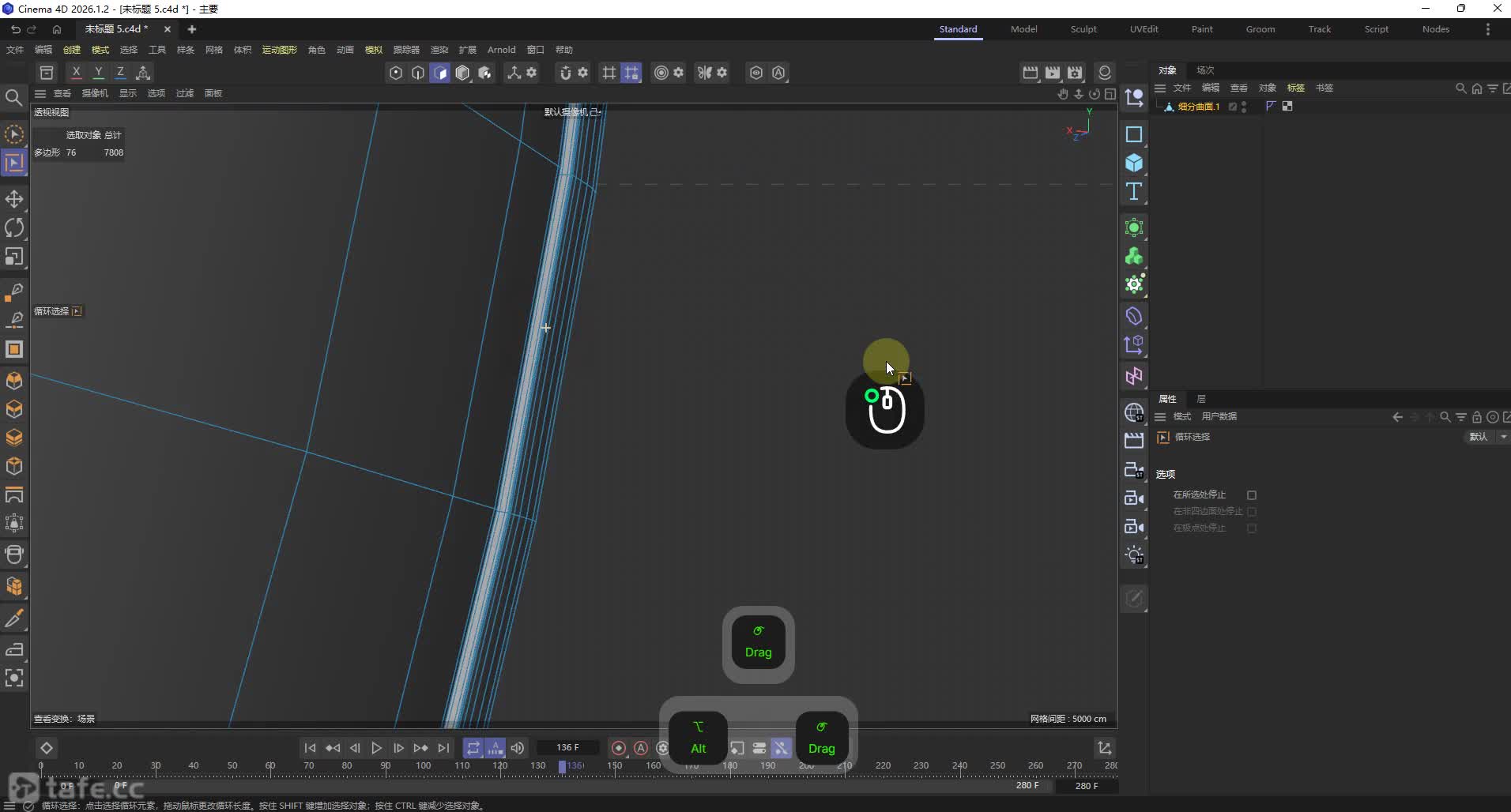This screenshot has height=812, width=1511.
Task: Open Object Manager filter icon
Action: 1492,88
